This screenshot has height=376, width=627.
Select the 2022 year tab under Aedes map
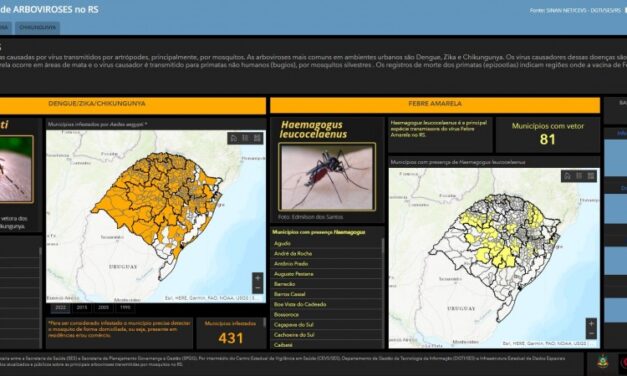coord(61,308)
